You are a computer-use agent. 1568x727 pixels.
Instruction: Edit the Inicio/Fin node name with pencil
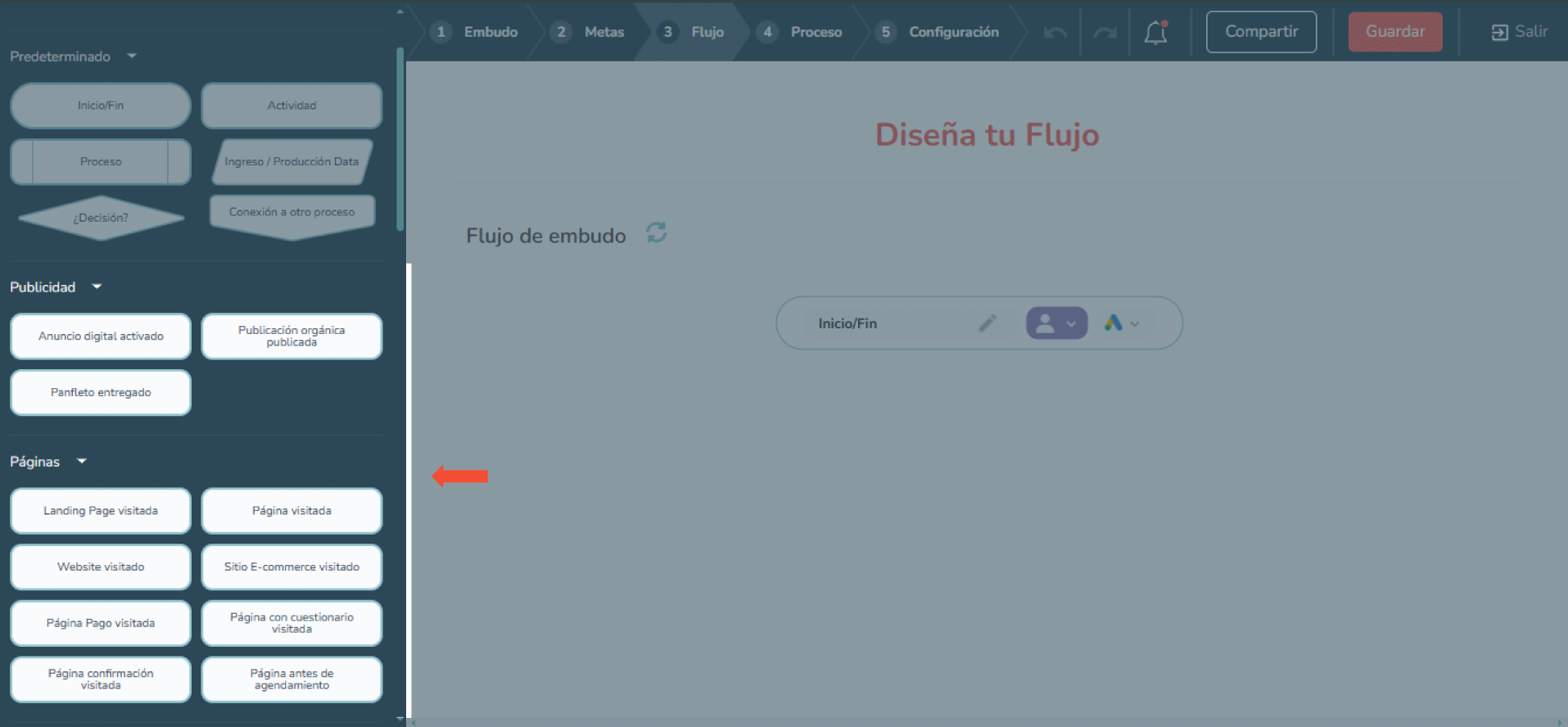987,323
